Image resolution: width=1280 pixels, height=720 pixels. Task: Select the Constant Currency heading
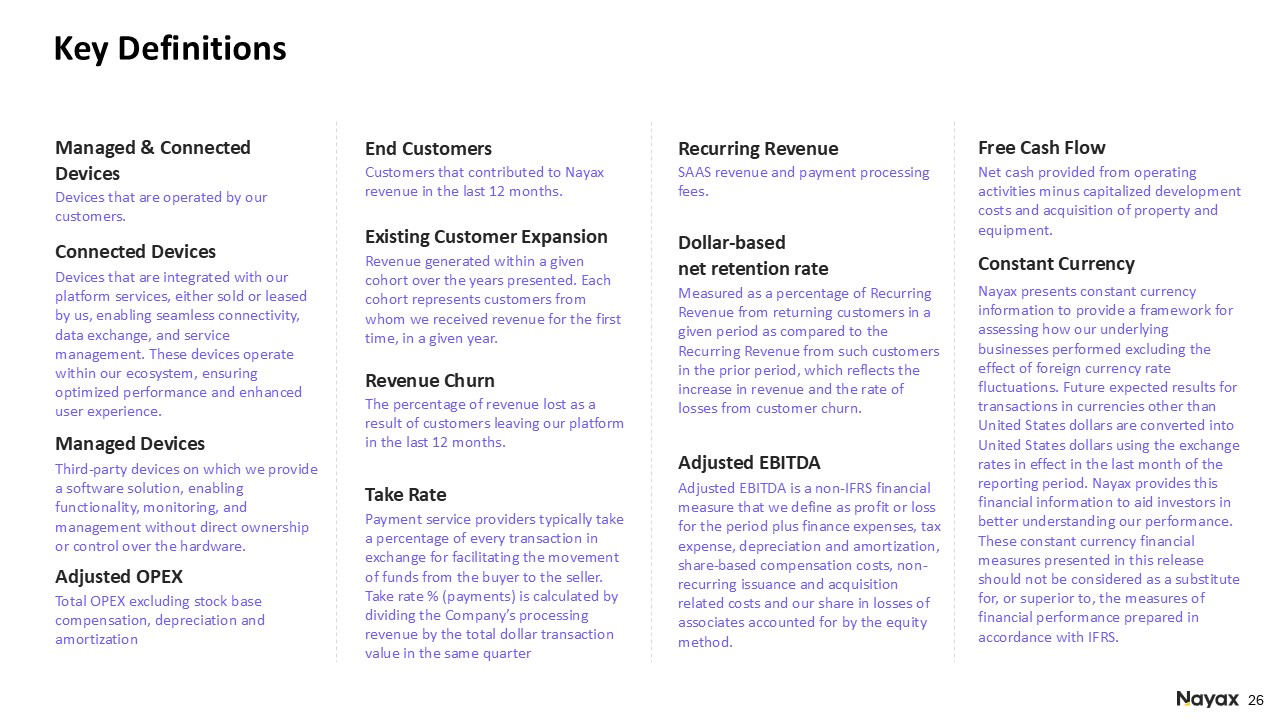(1056, 264)
